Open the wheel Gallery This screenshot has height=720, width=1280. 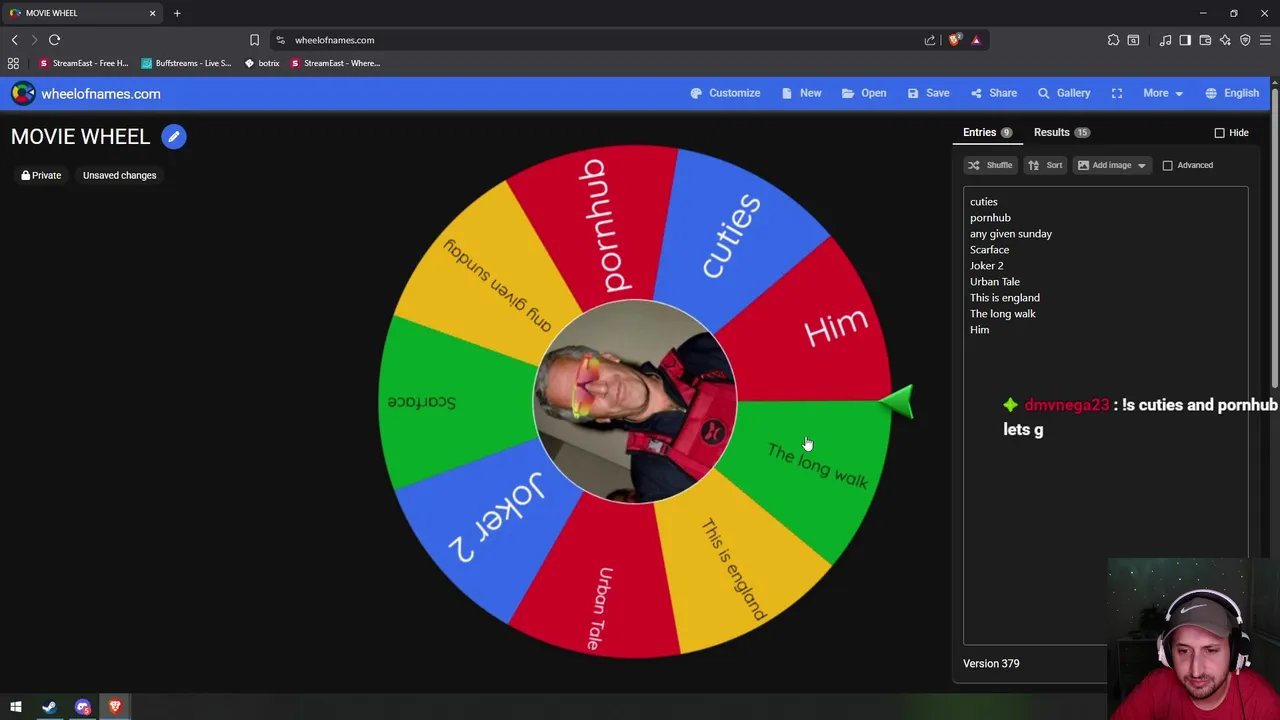click(x=1064, y=93)
